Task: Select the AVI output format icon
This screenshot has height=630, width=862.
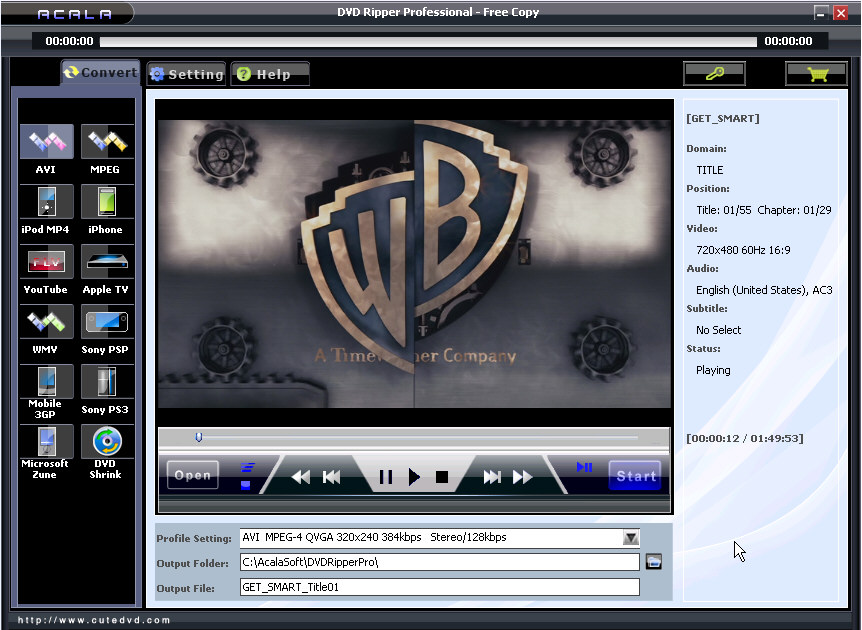Action: point(47,142)
